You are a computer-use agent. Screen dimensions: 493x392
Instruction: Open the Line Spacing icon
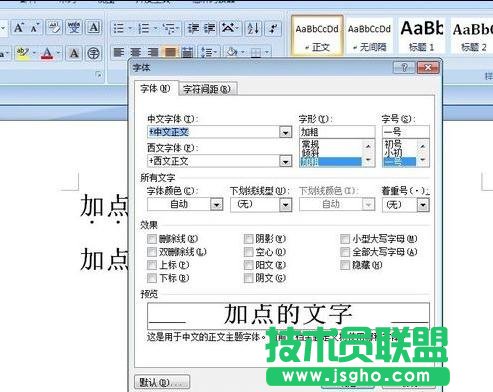click(x=207, y=52)
